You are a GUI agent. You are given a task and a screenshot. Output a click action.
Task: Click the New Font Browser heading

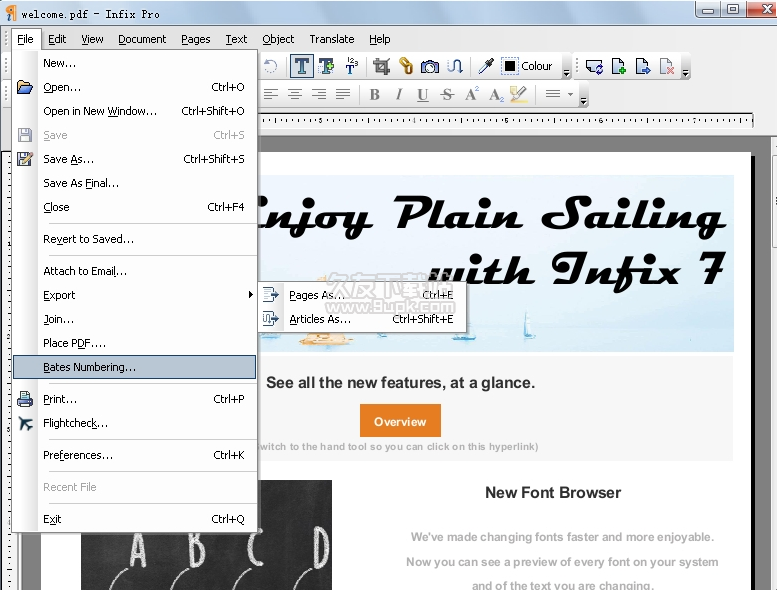click(x=553, y=492)
